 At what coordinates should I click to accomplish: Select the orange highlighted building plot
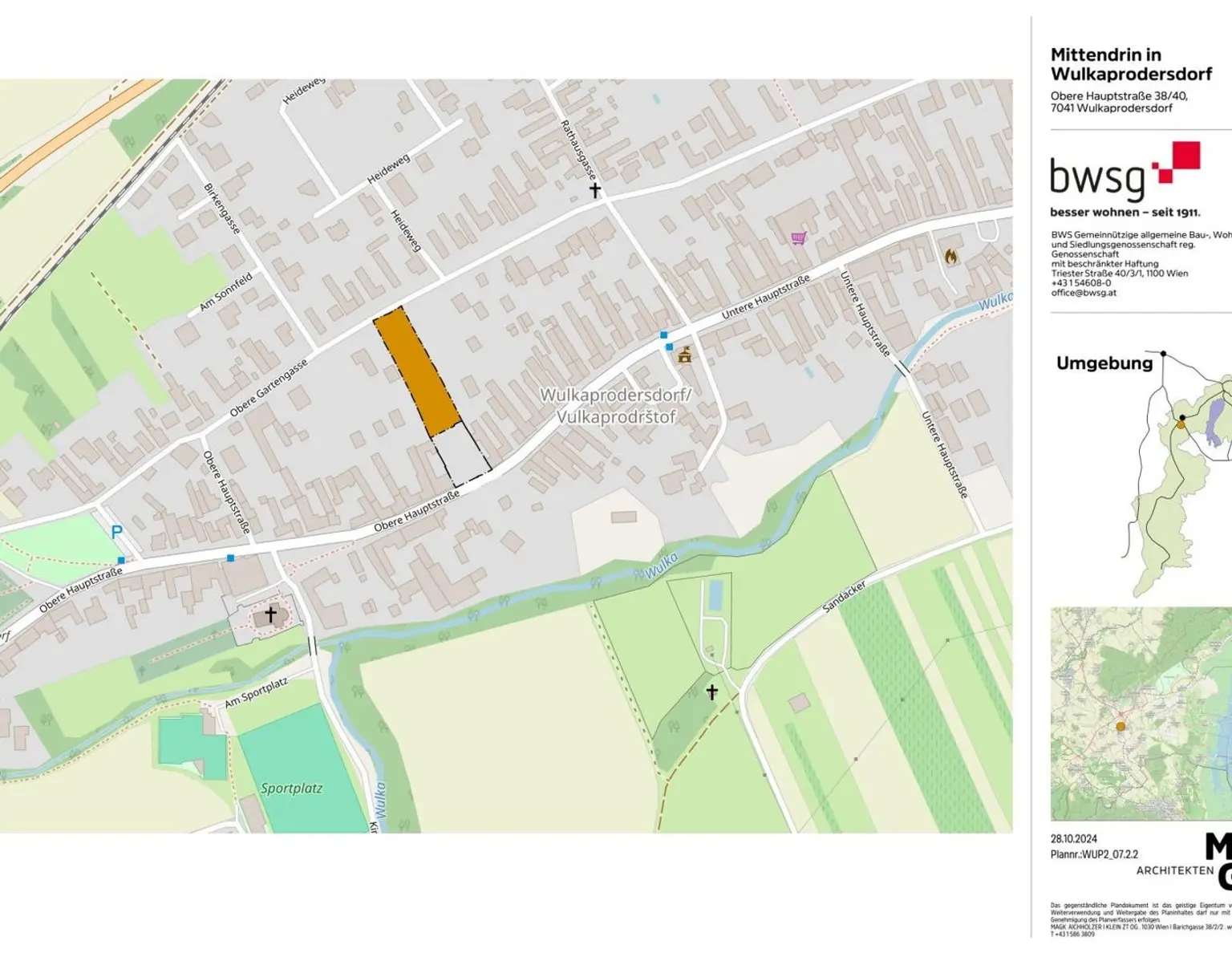tap(416, 371)
